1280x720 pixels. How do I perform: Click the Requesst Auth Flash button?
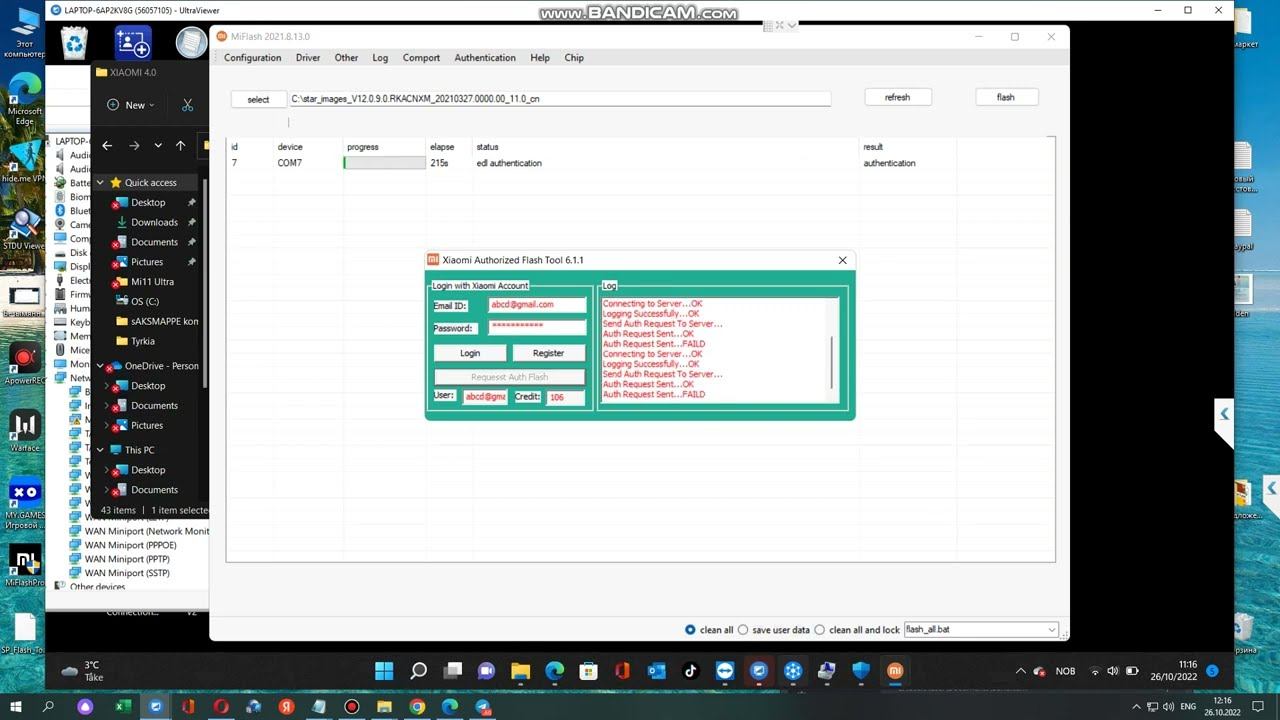tap(510, 377)
